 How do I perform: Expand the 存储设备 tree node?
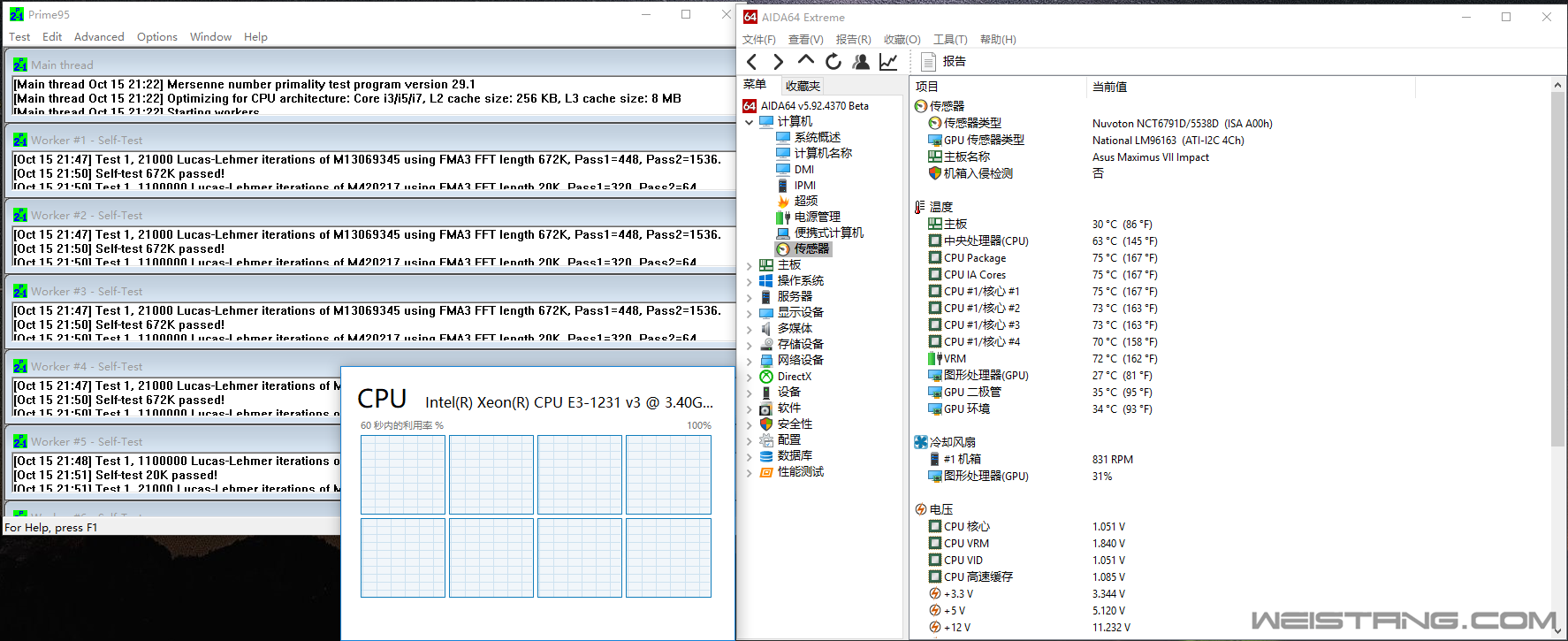[750, 345]
